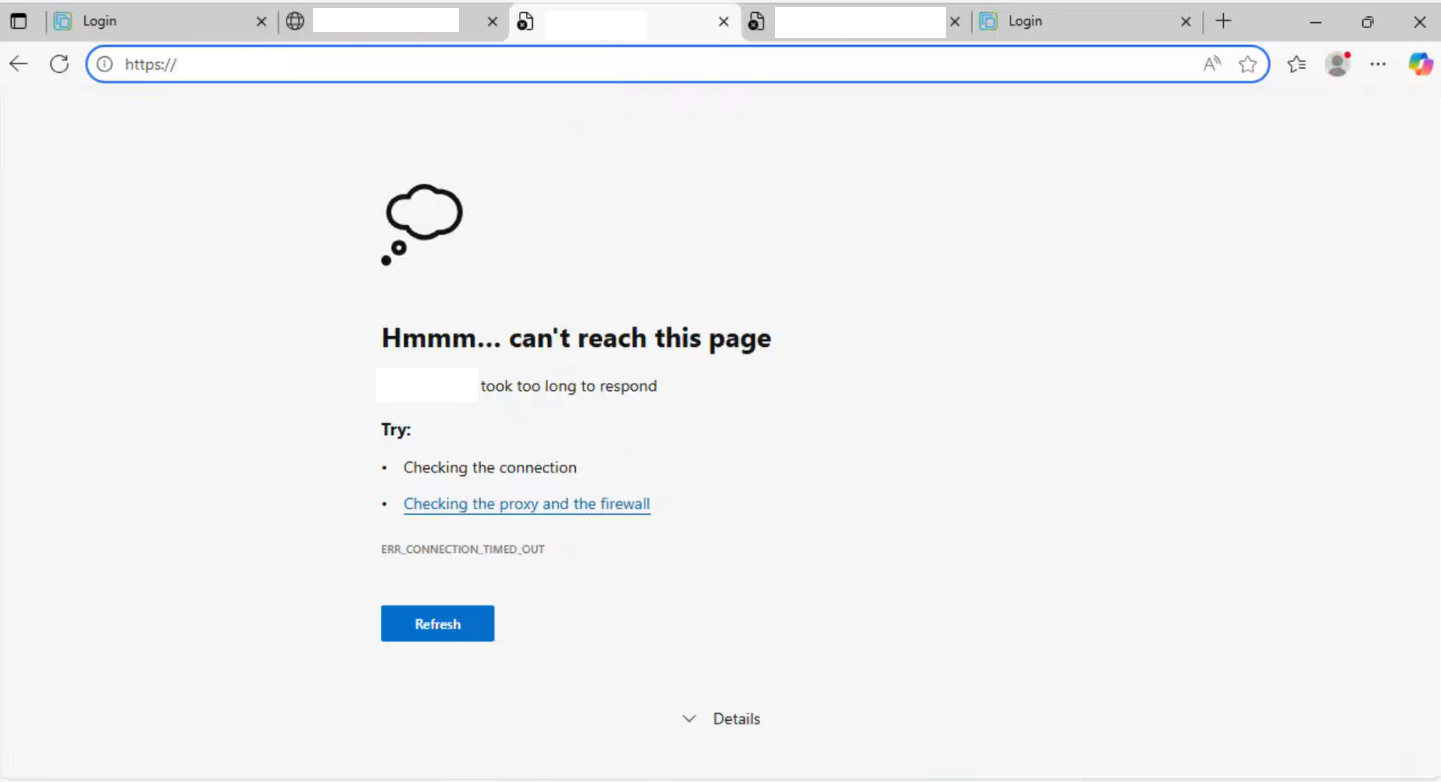This screenshot has height=782, width=1441.
Task: Click the "took too long to respond" message
Action: [x=569, y=386]
